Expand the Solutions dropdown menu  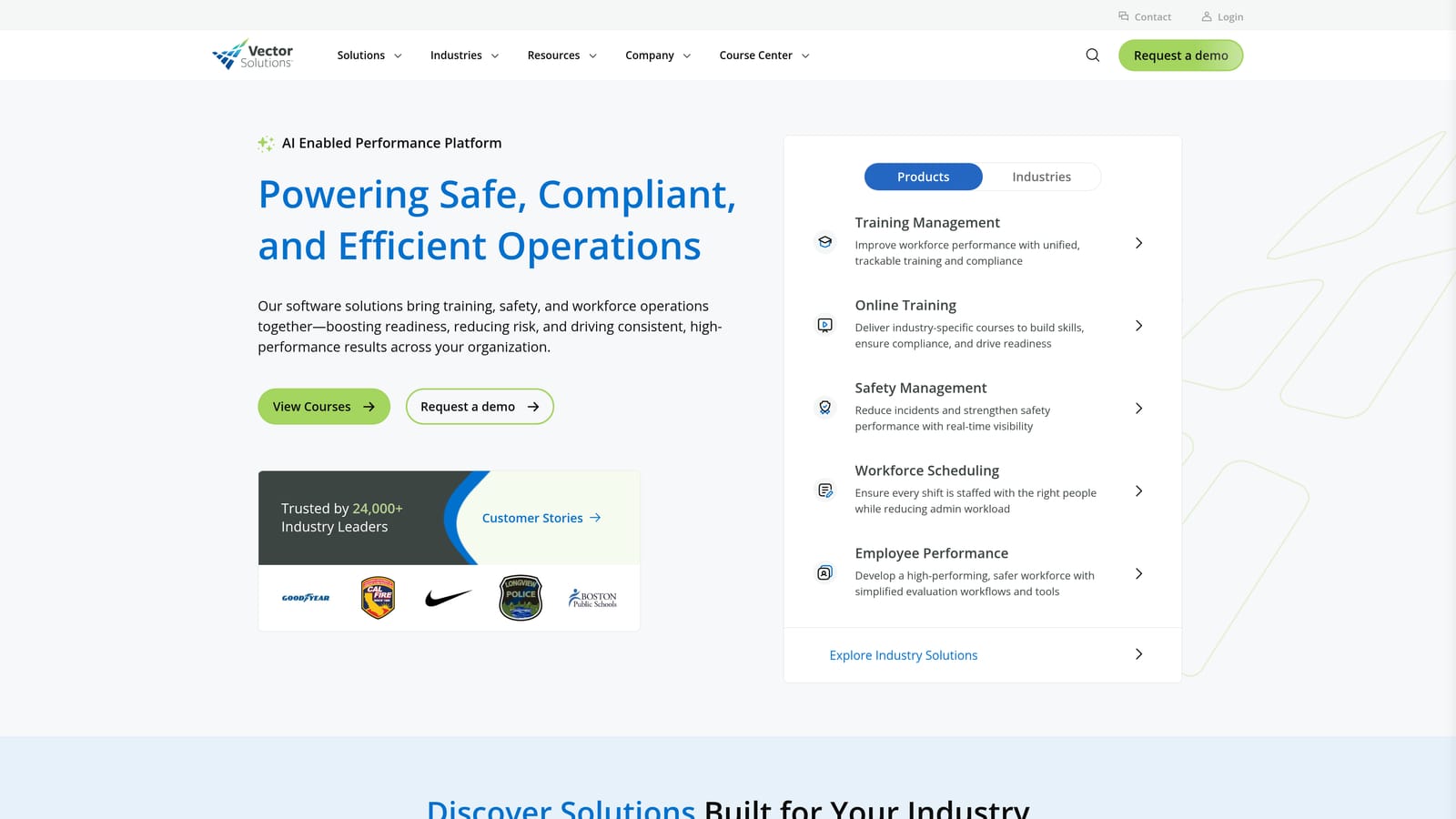click(x=369, y=56)
